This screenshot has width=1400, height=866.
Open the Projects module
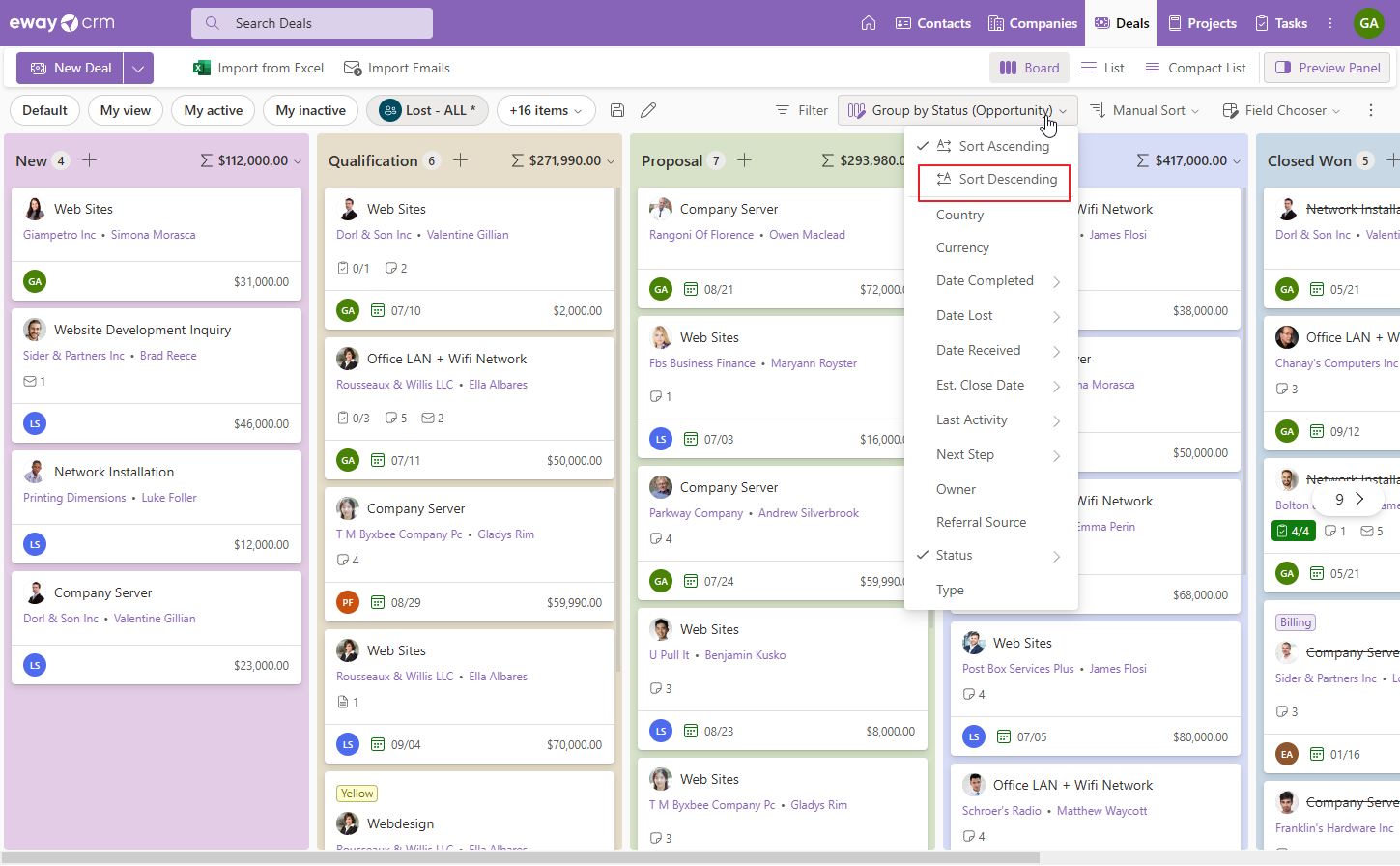[x=1202, y=23]
